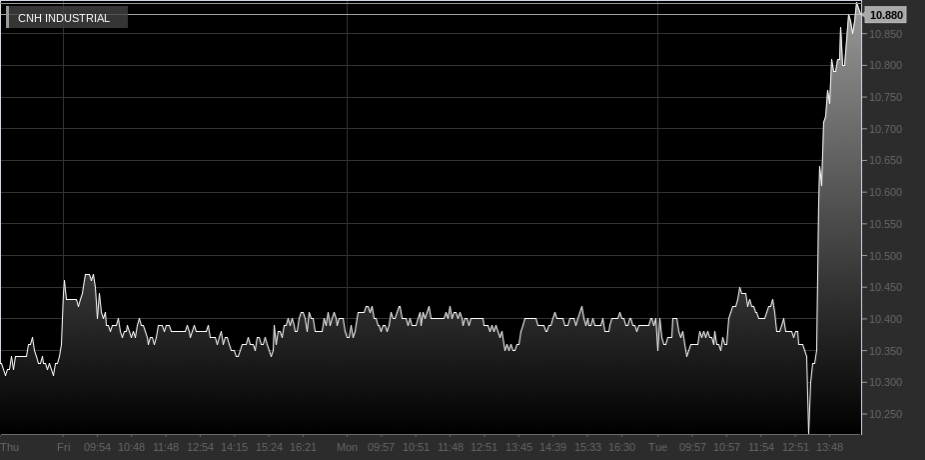Click the 10.700 price axis label
925x460 pixels.
(886, 129)
